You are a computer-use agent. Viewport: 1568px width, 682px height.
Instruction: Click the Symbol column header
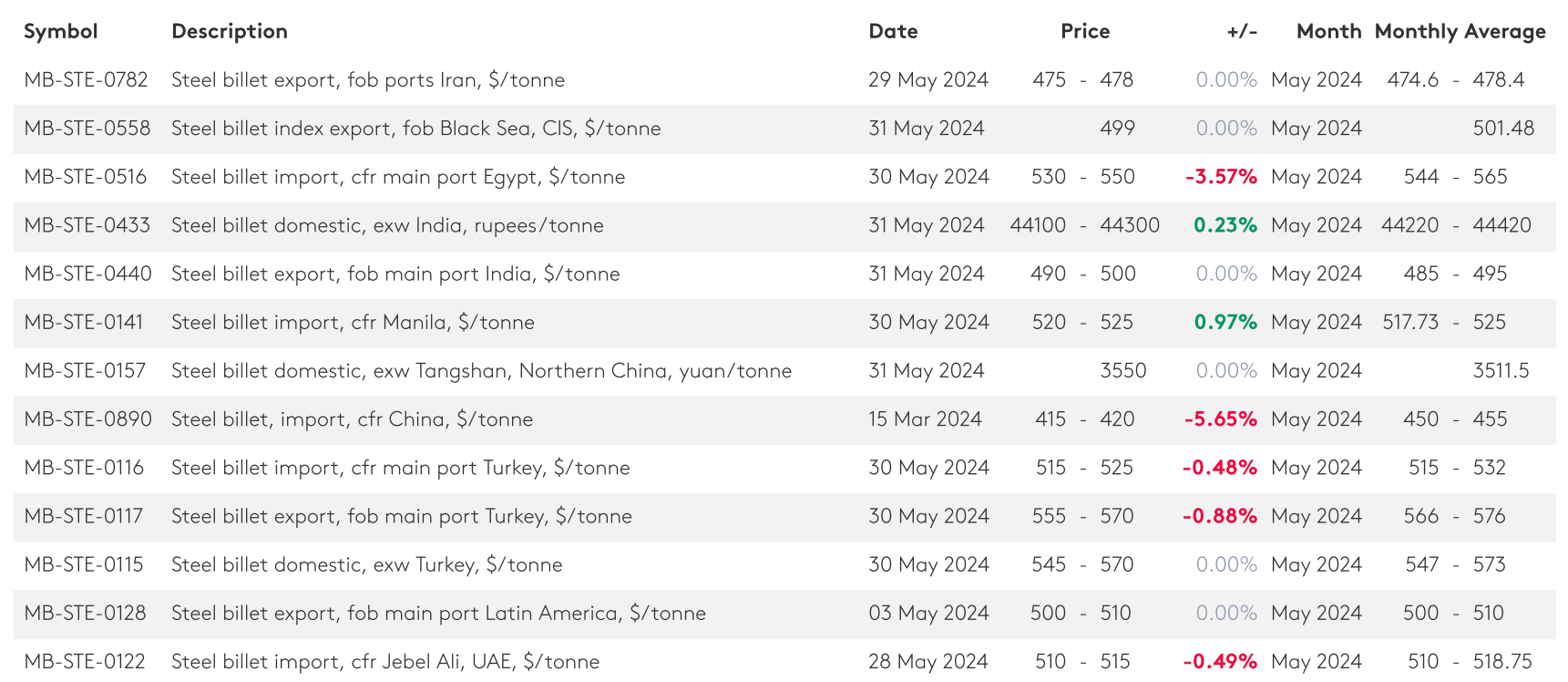point(60,32)
